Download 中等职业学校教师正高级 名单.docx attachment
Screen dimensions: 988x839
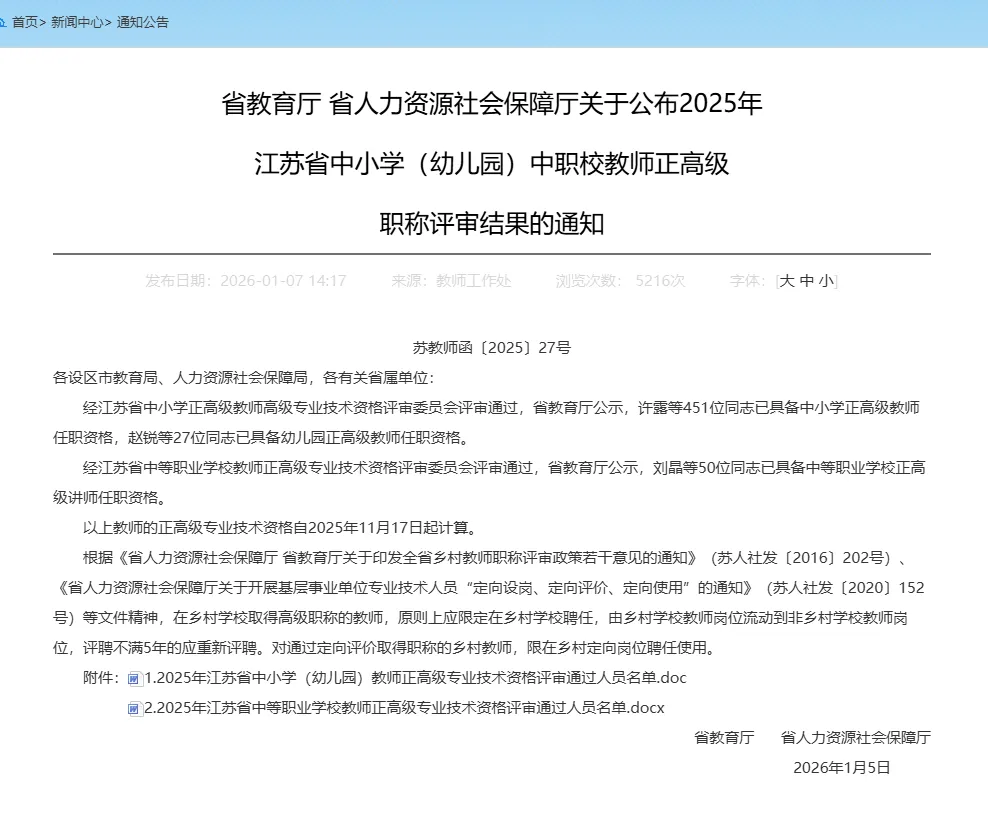[405, 708]
